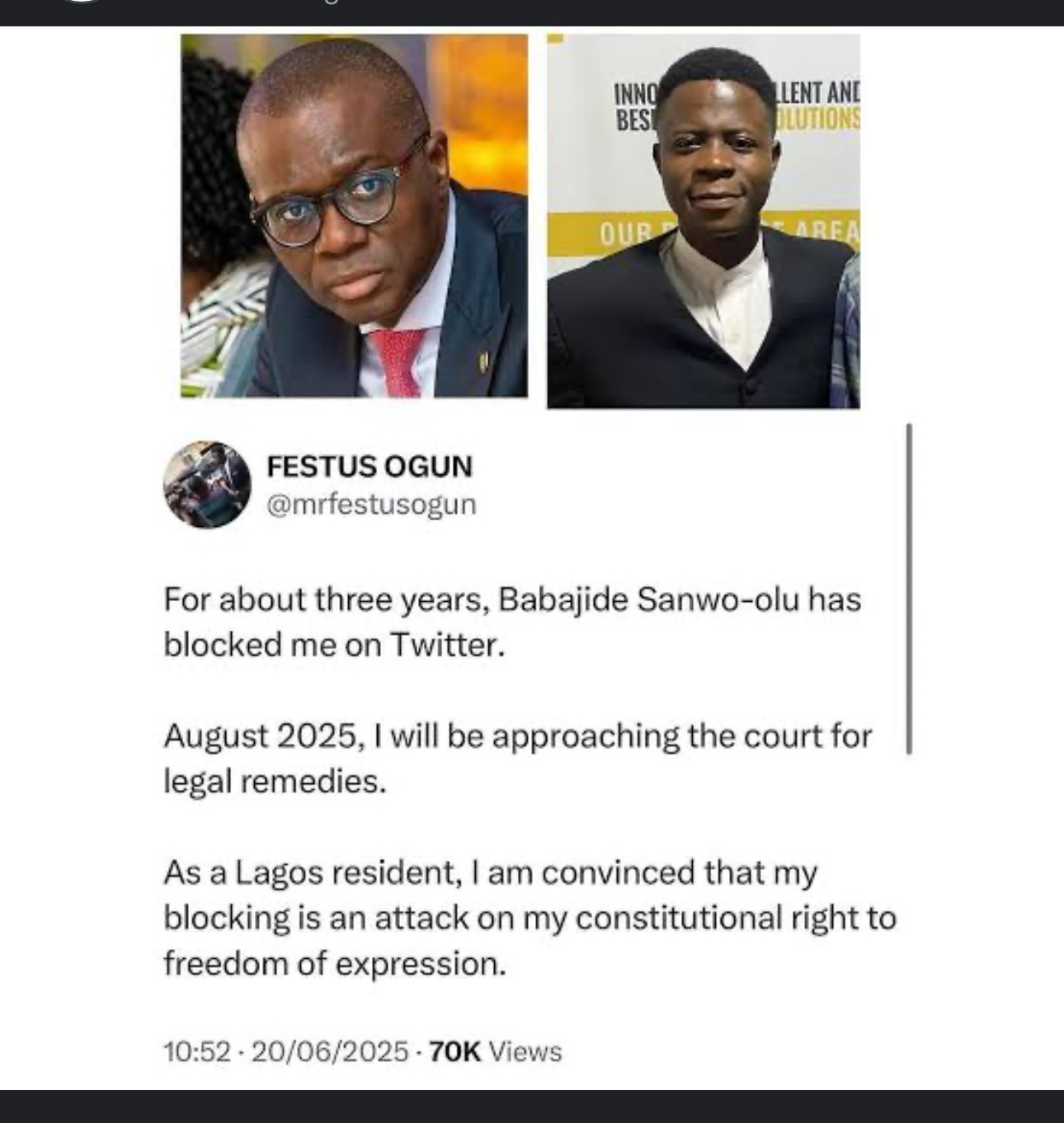Viewport: 1064px width, 1123px height.
Task: Open the @mrfestusogun handle link
Action: [371, 504]
